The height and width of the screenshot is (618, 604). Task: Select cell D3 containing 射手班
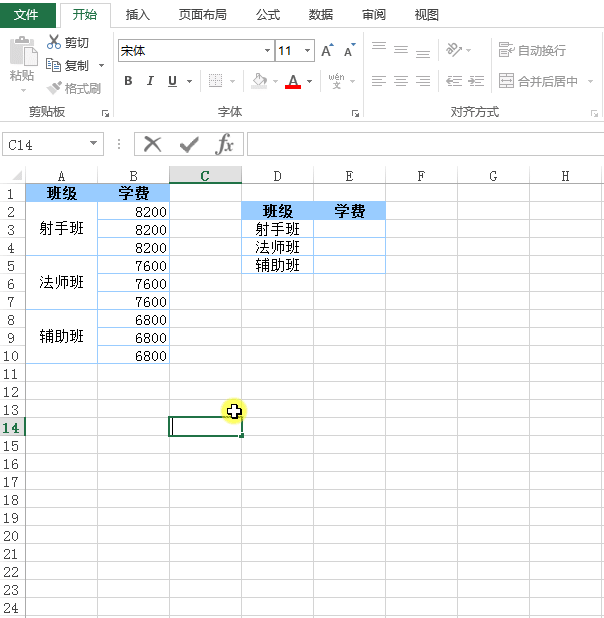point(277,229)
